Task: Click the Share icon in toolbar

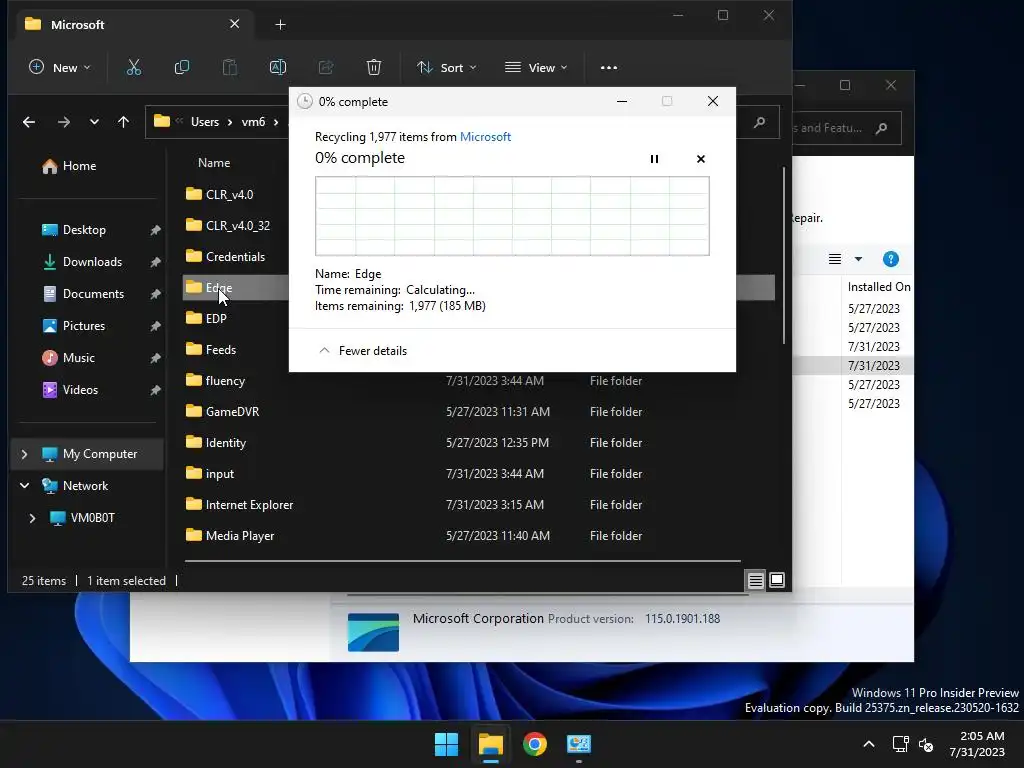Action: (326, 67)
